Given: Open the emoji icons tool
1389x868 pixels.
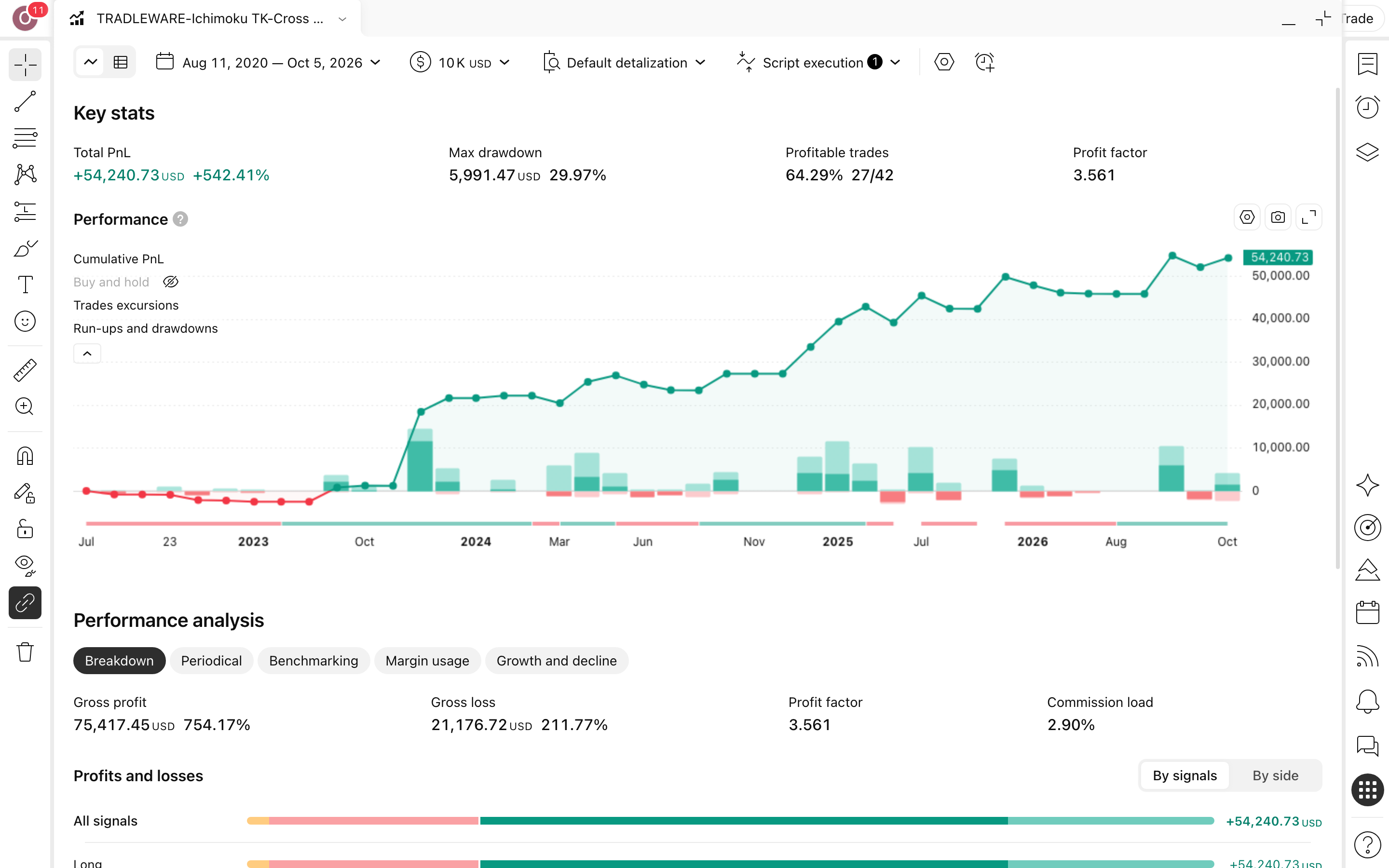Looking at the screenshot, I should tap(25, 322).
